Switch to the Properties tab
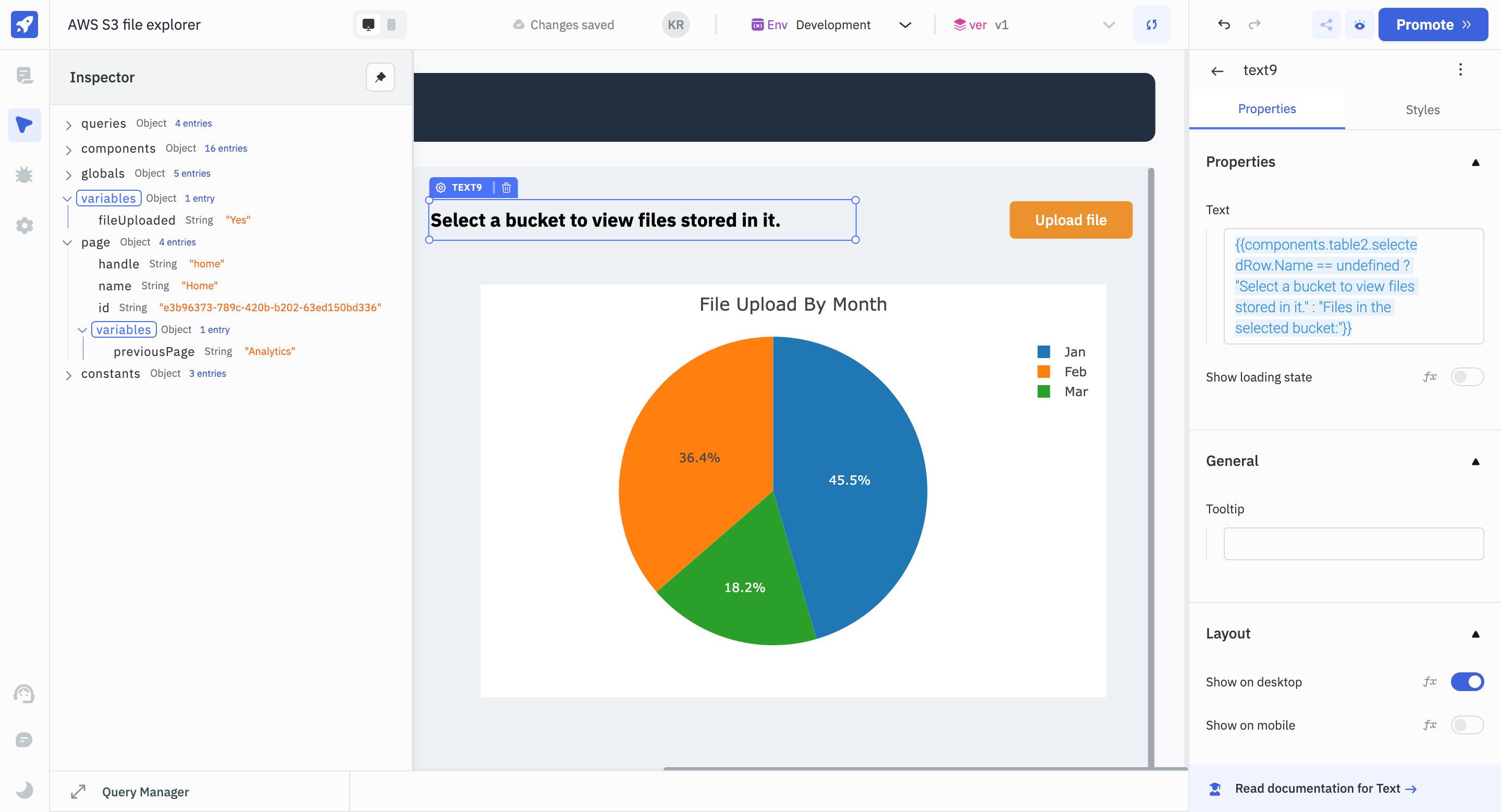The image size is (1501, 812). pyautogui.click(x=1267, y=109)
